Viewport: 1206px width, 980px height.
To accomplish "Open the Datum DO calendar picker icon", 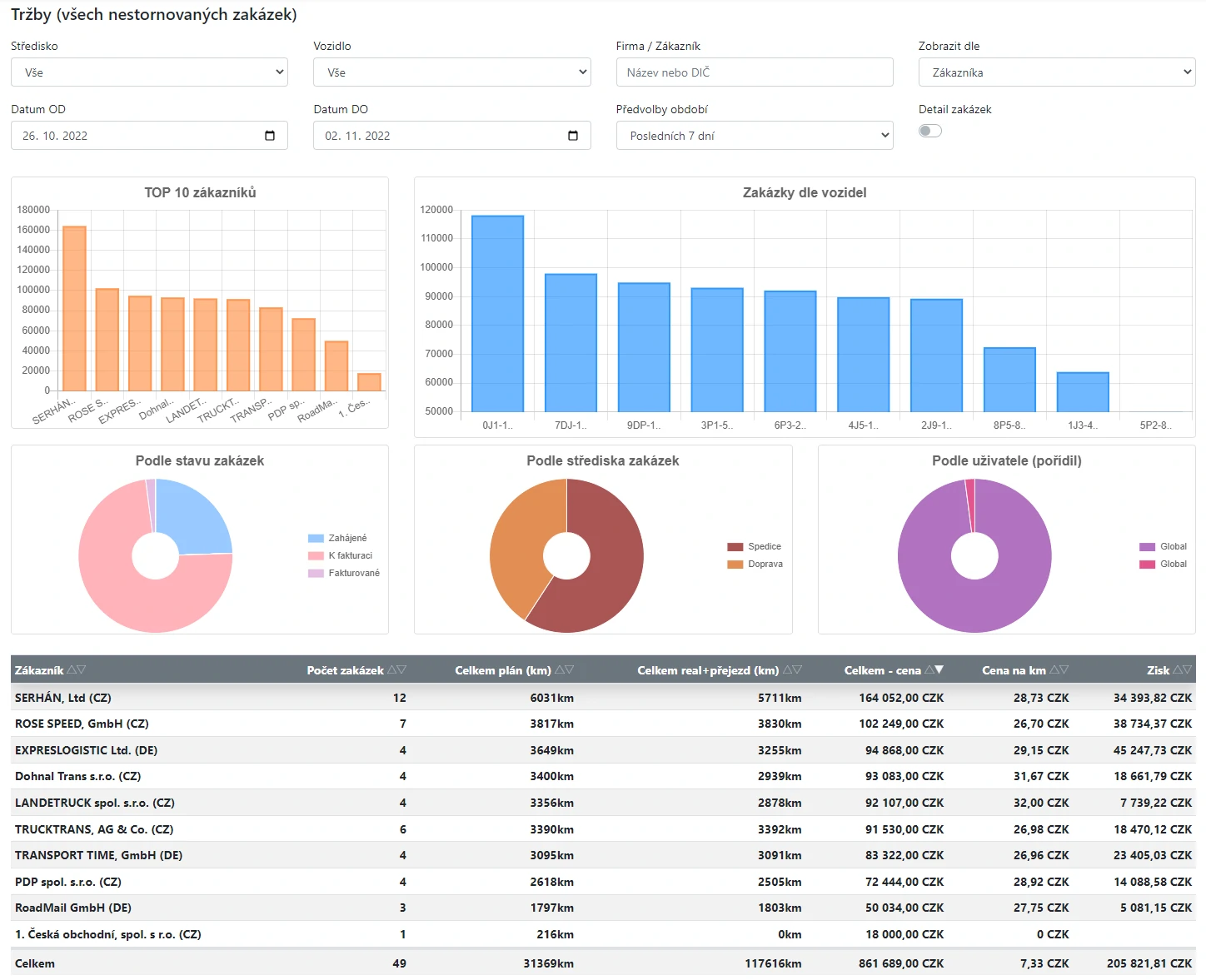I will [573, 136].
